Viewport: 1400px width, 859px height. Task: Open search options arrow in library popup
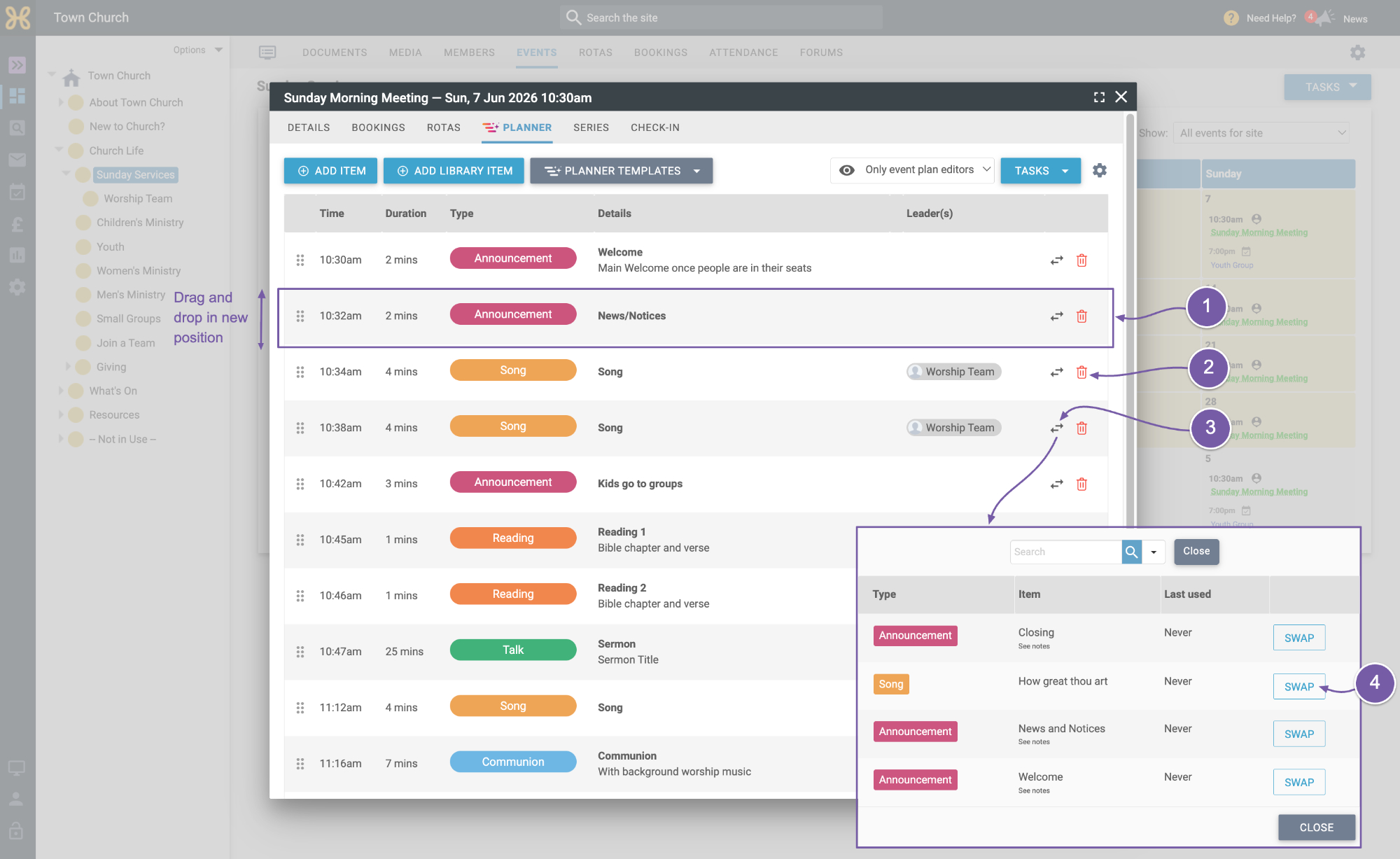coord(1154,552)
